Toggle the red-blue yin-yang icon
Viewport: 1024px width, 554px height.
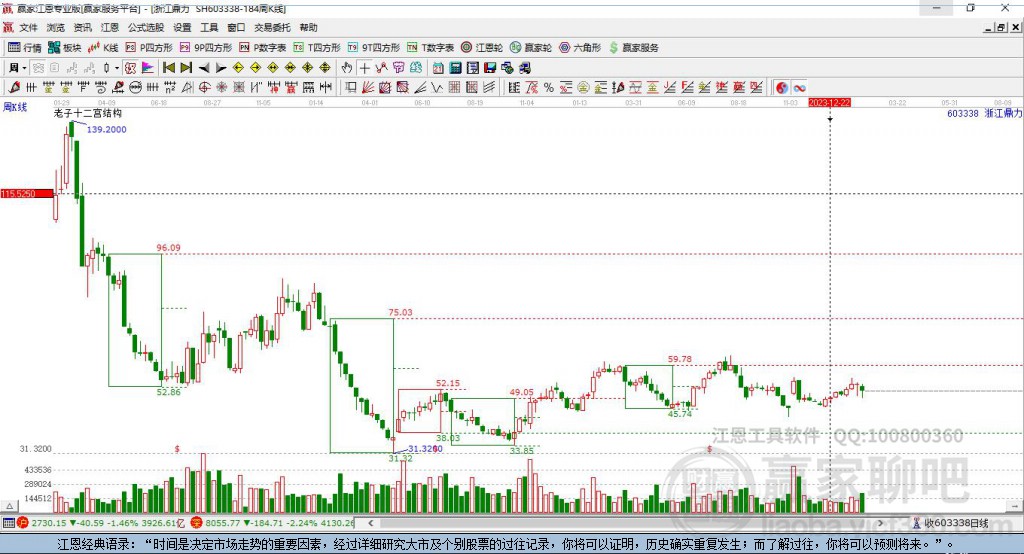click(782, 88)
